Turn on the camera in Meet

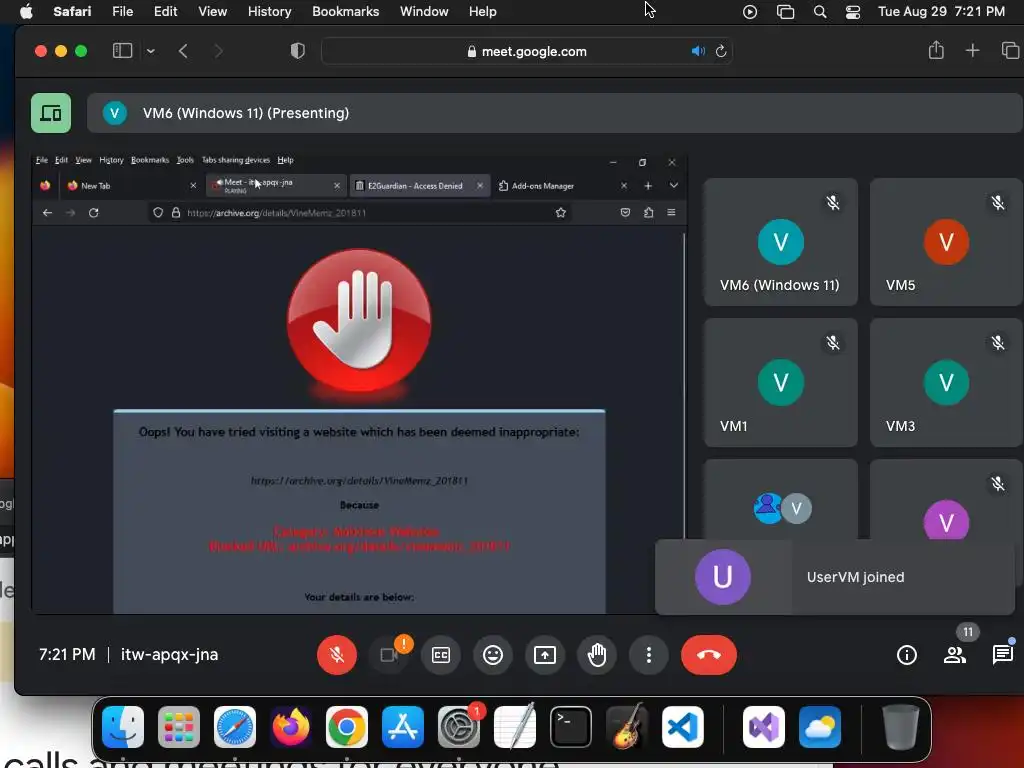coord(389,654)
